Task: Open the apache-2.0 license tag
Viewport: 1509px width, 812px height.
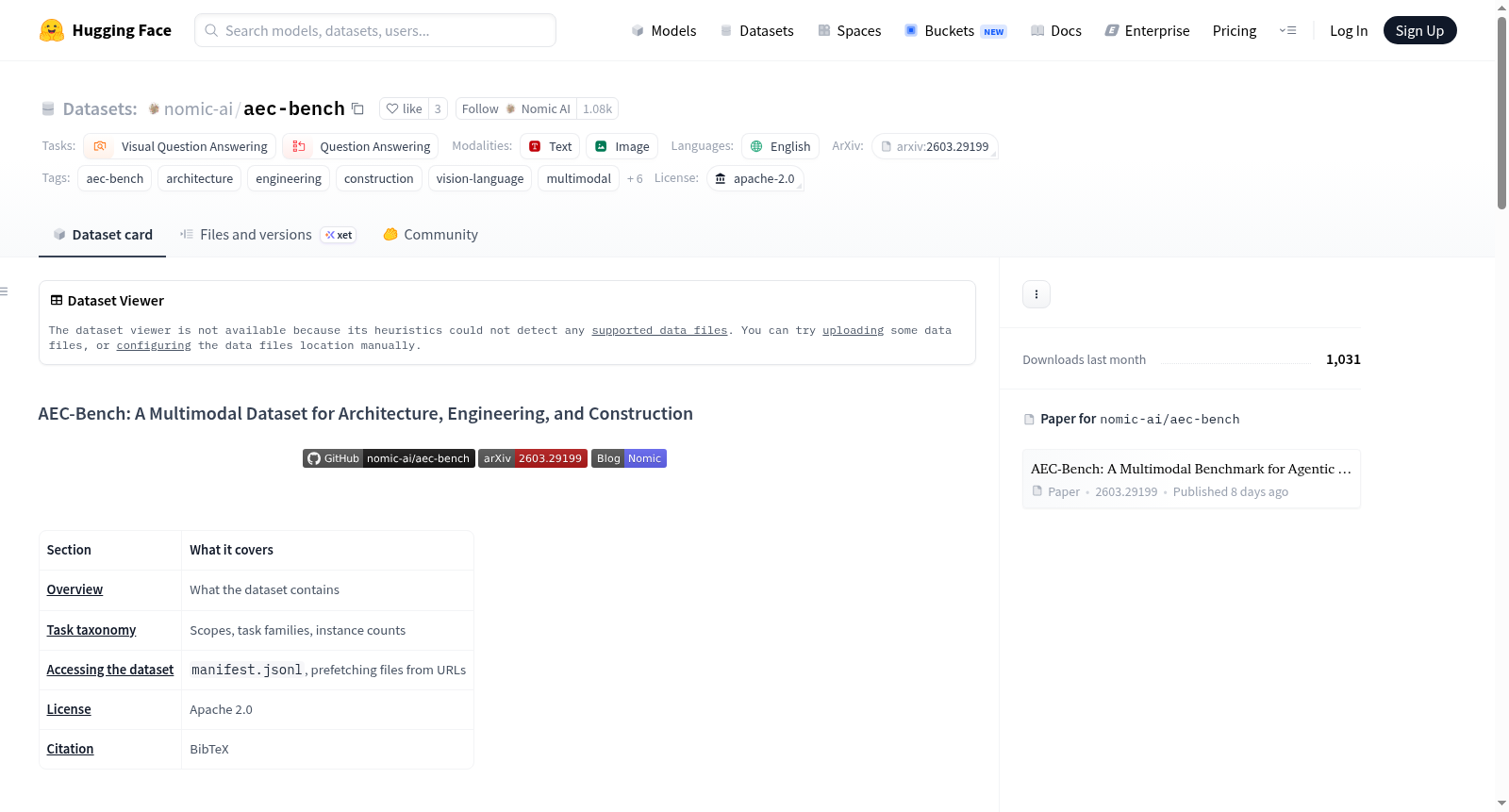Action: (754, 178)
